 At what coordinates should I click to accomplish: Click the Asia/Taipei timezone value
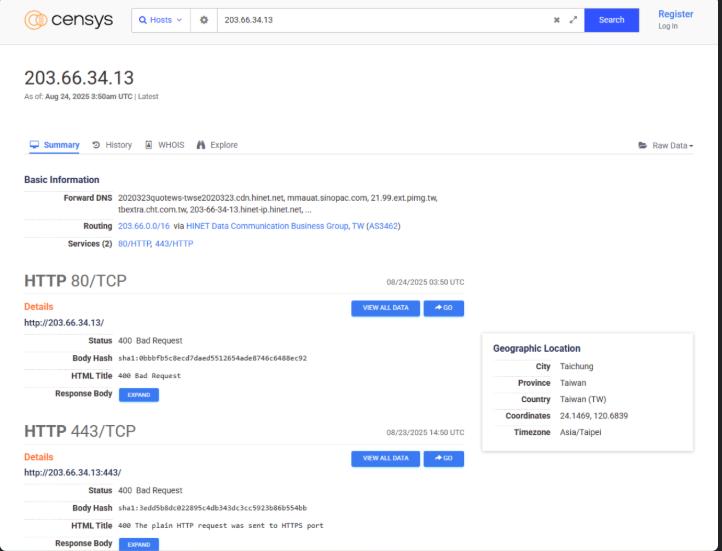(581, 432)
